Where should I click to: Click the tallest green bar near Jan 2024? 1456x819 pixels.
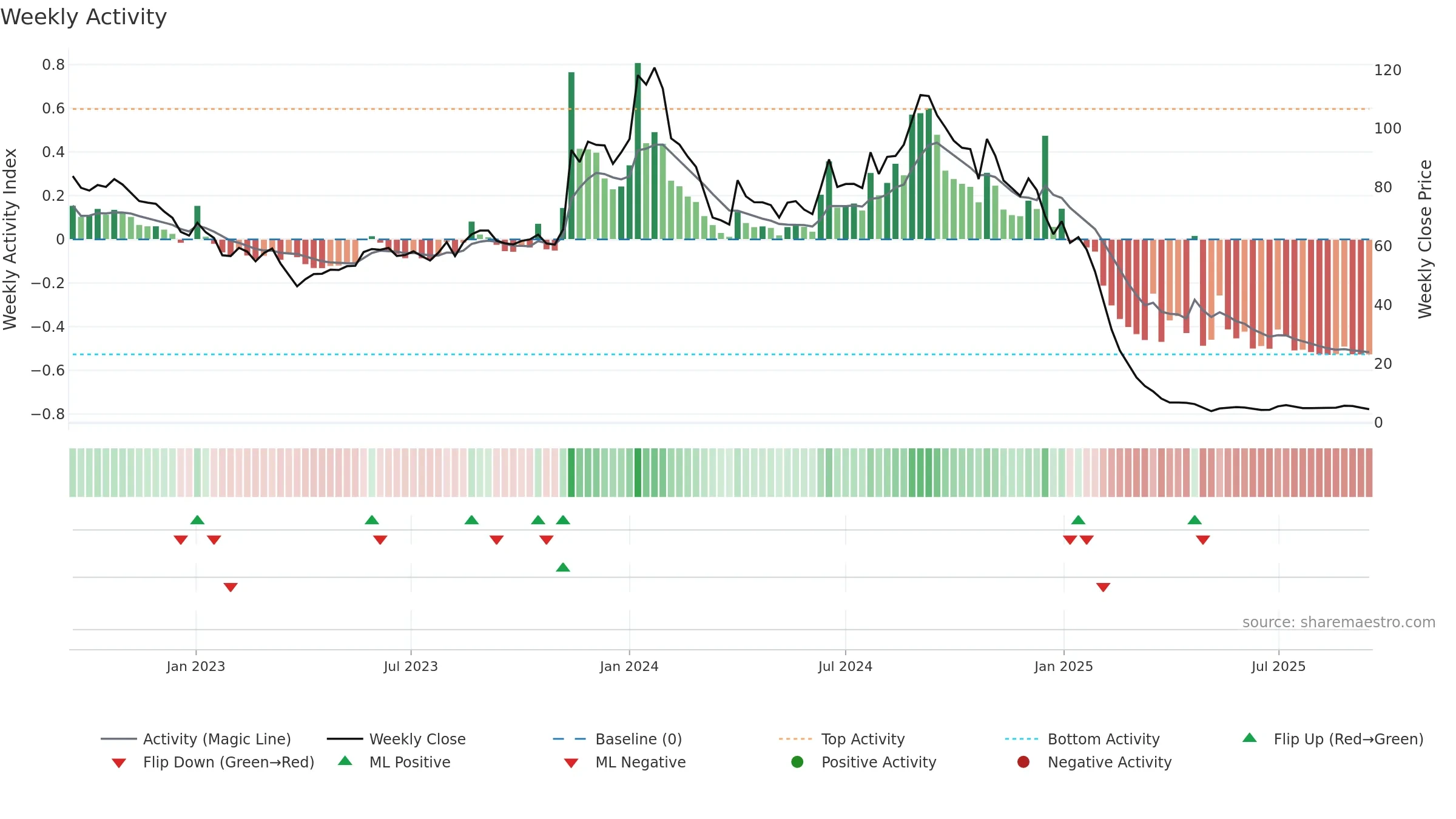pyautogui.click(x=638, y=151)
